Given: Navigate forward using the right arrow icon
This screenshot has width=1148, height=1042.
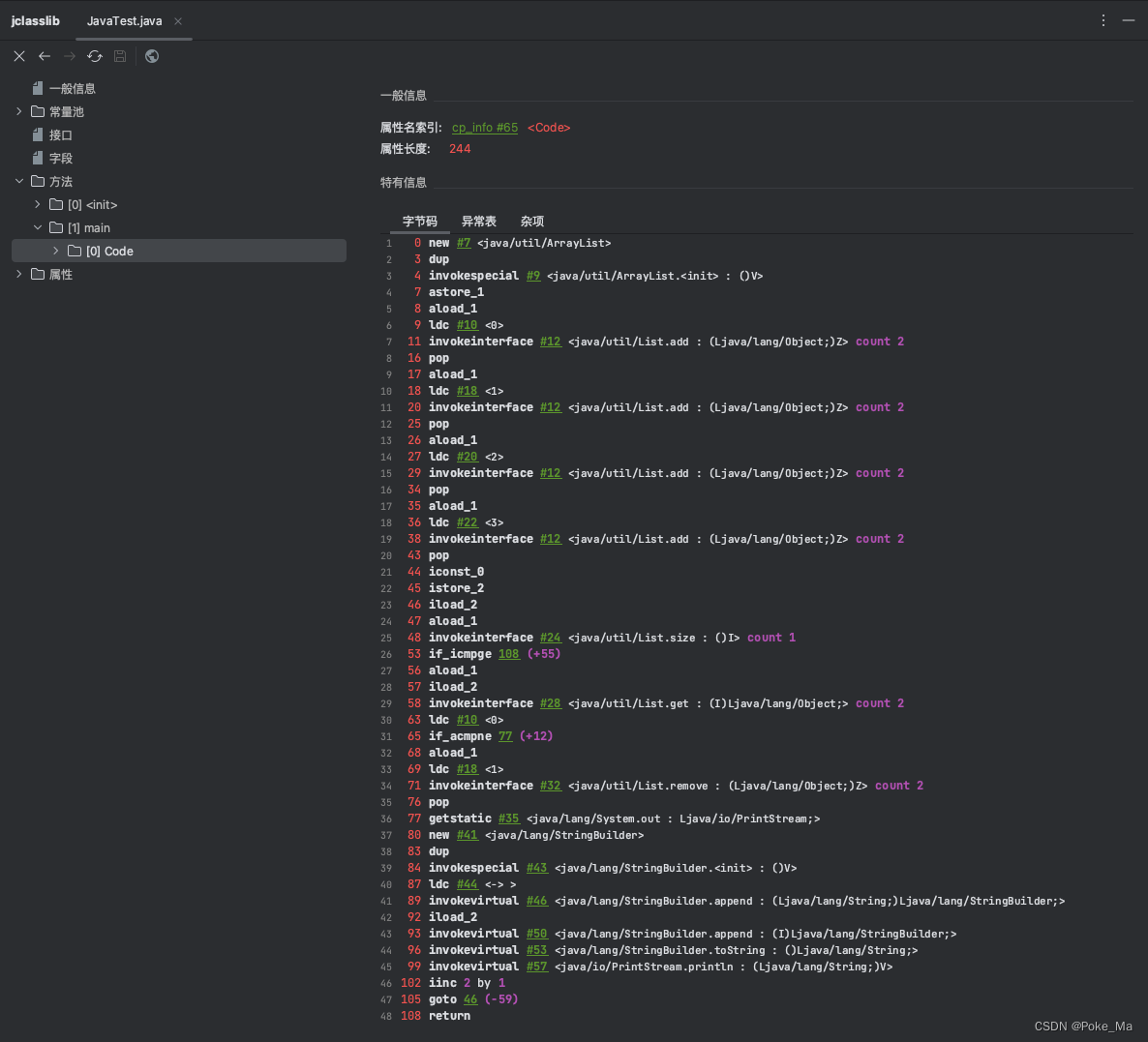Looking at the screenshot, I should [x=69, y=56].
